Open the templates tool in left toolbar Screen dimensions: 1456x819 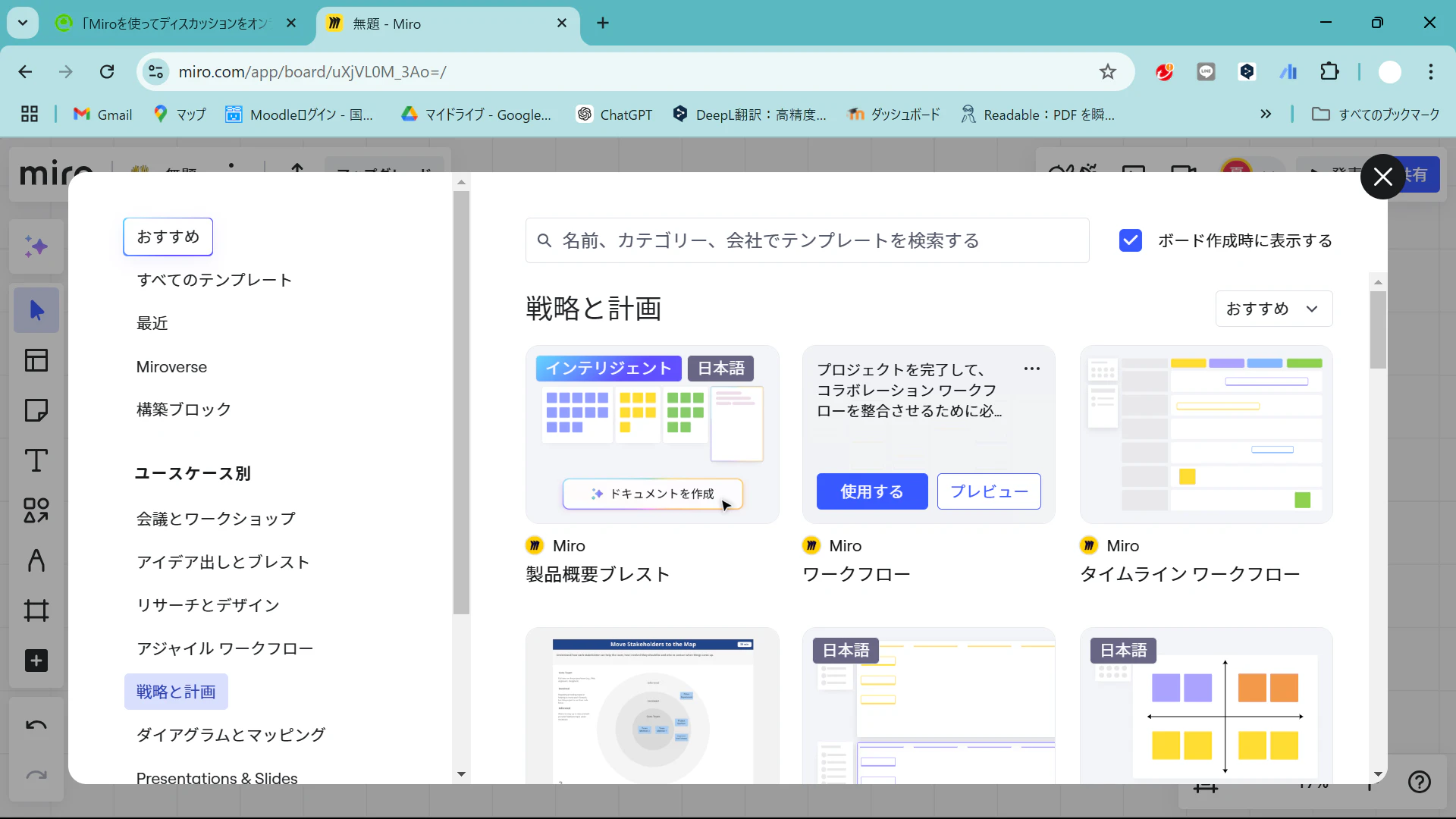36,360
